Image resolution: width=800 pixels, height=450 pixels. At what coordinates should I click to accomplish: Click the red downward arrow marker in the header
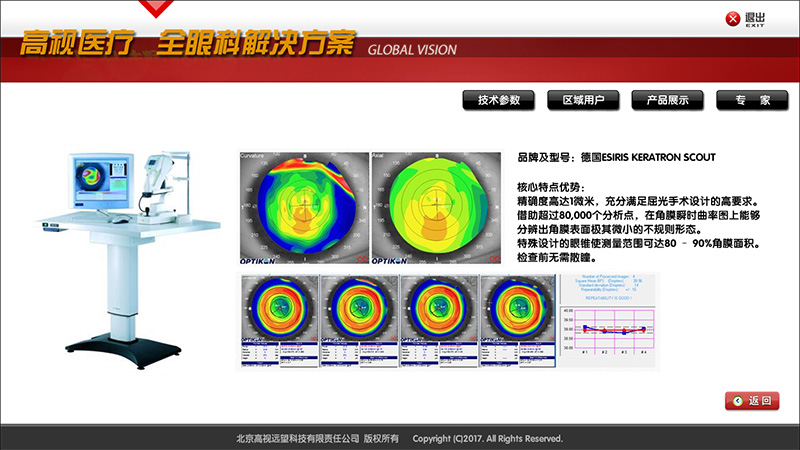point(156,9)
